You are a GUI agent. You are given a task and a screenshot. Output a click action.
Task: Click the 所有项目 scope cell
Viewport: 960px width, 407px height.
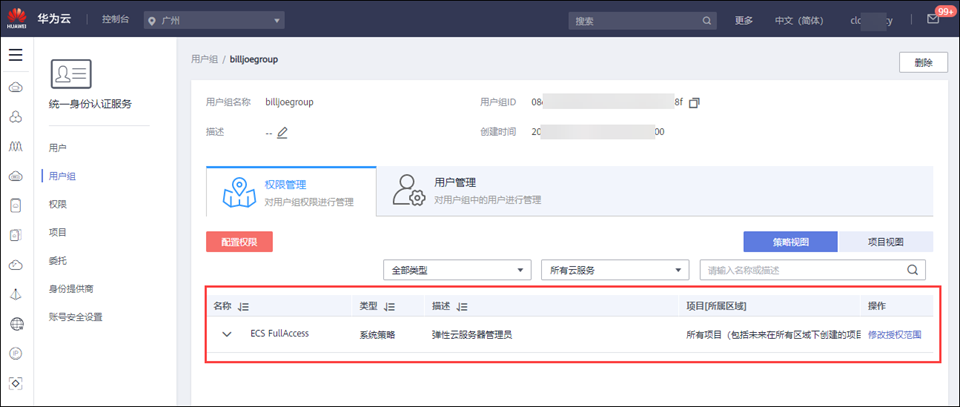click(774, 335)
